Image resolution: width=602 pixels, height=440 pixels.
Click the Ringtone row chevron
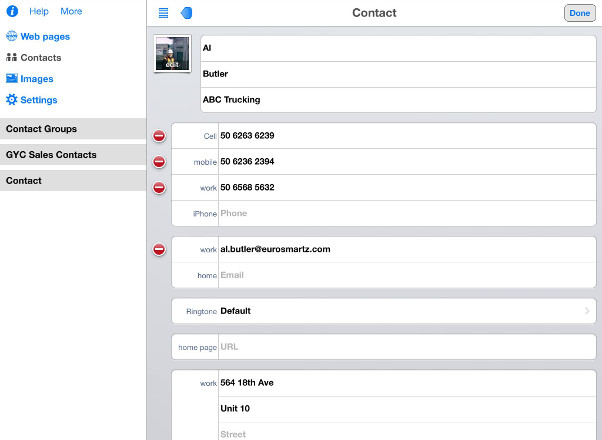click(x=587, y=311)
